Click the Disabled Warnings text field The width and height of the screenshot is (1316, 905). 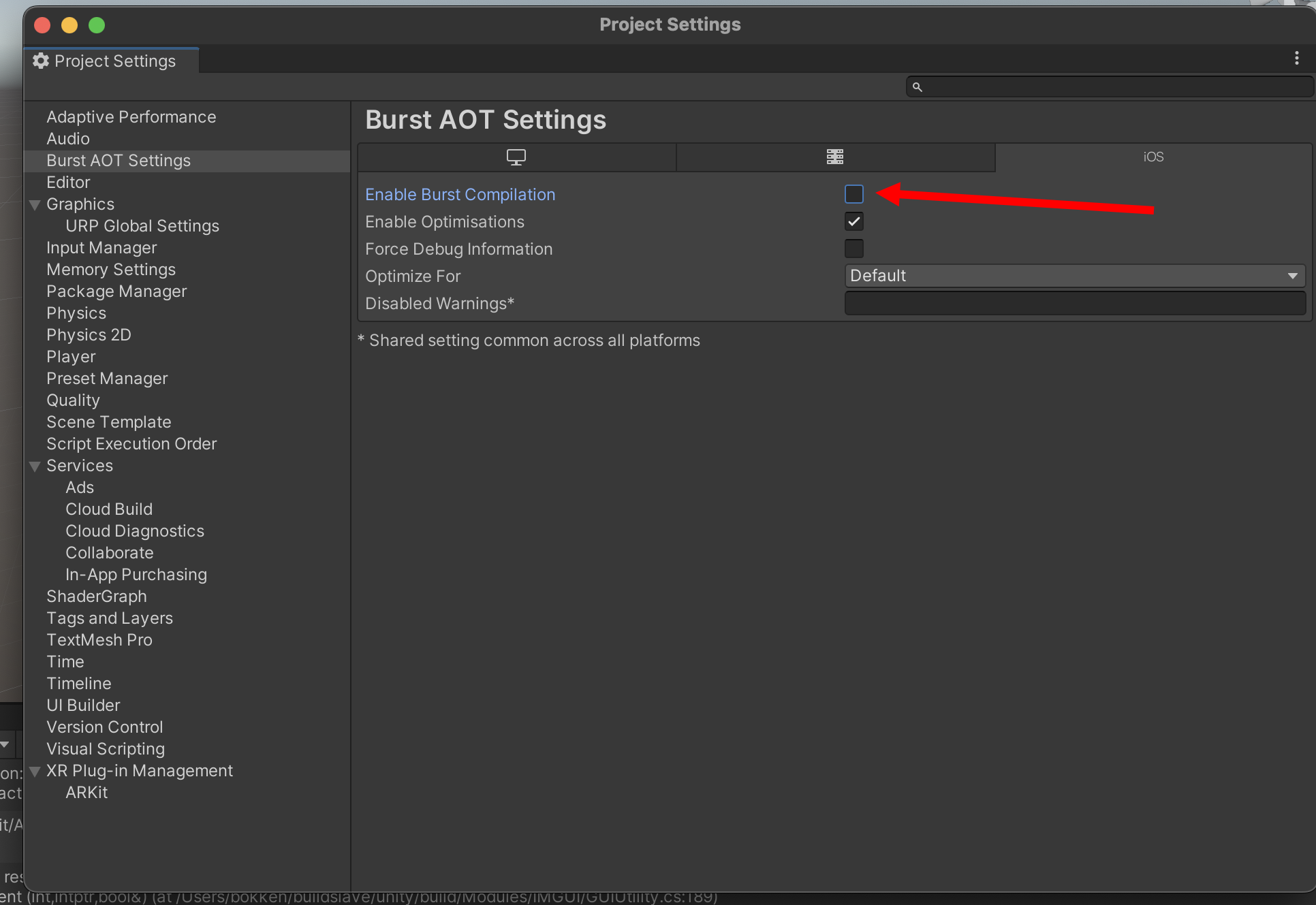click(x=1074, y=304)
